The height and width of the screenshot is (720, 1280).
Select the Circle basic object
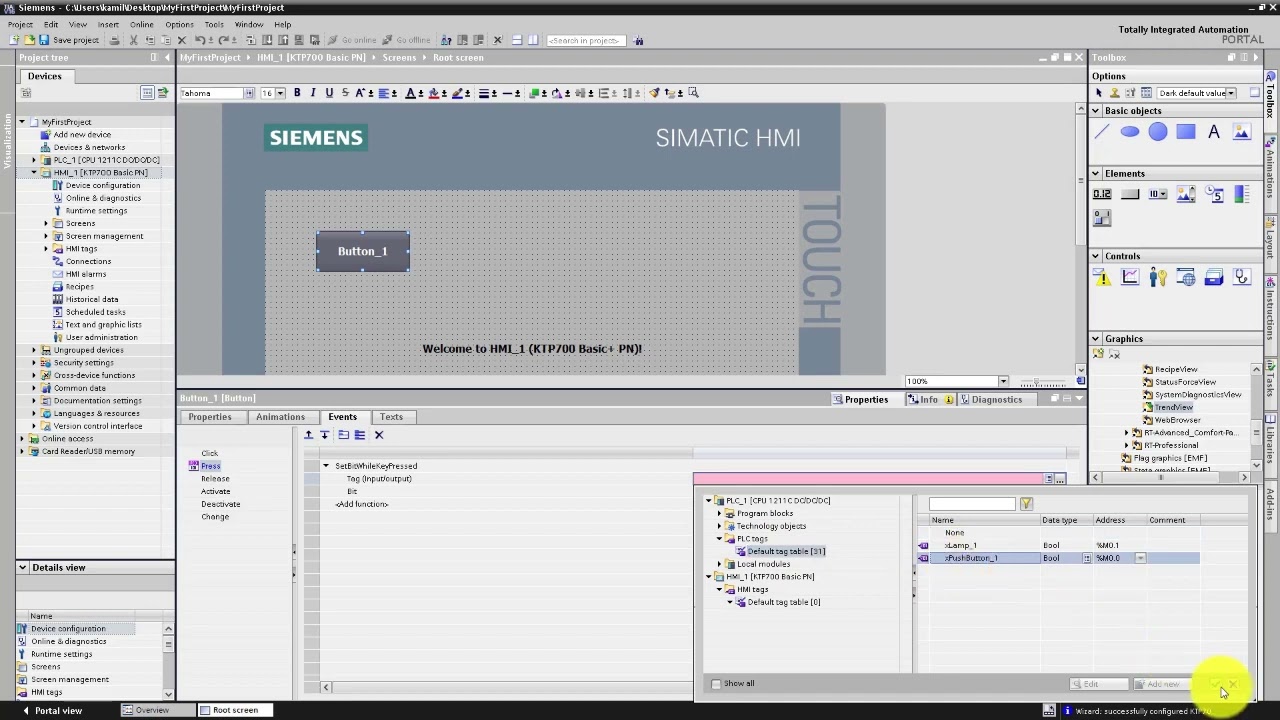pyautogui.click(x=1158, y=132)
